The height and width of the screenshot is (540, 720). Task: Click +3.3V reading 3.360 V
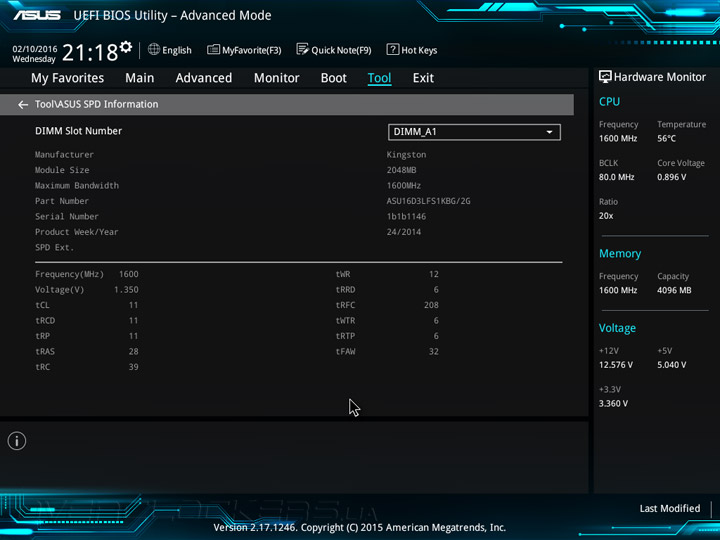(x=613, y=403)
